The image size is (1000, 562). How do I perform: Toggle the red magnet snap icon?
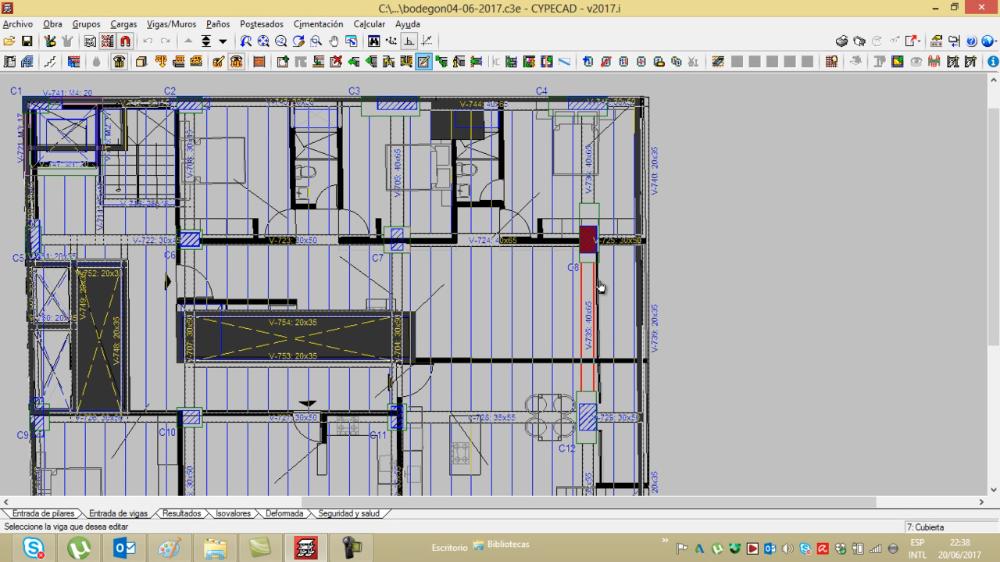tap(125, 41)
